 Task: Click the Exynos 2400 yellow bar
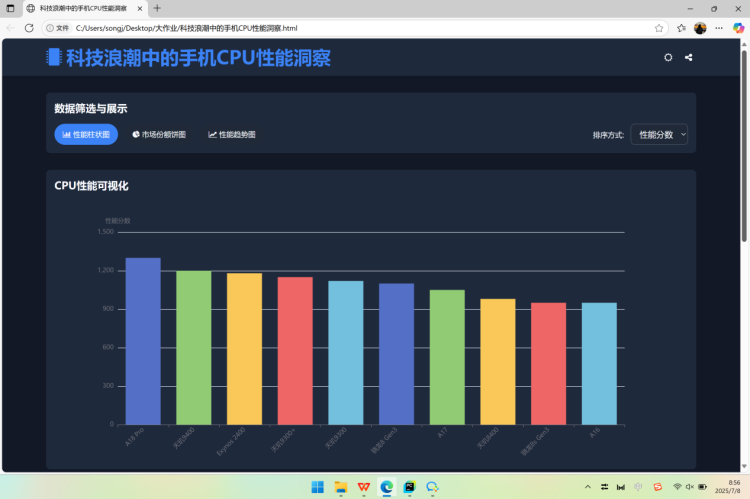click(244, 349)
